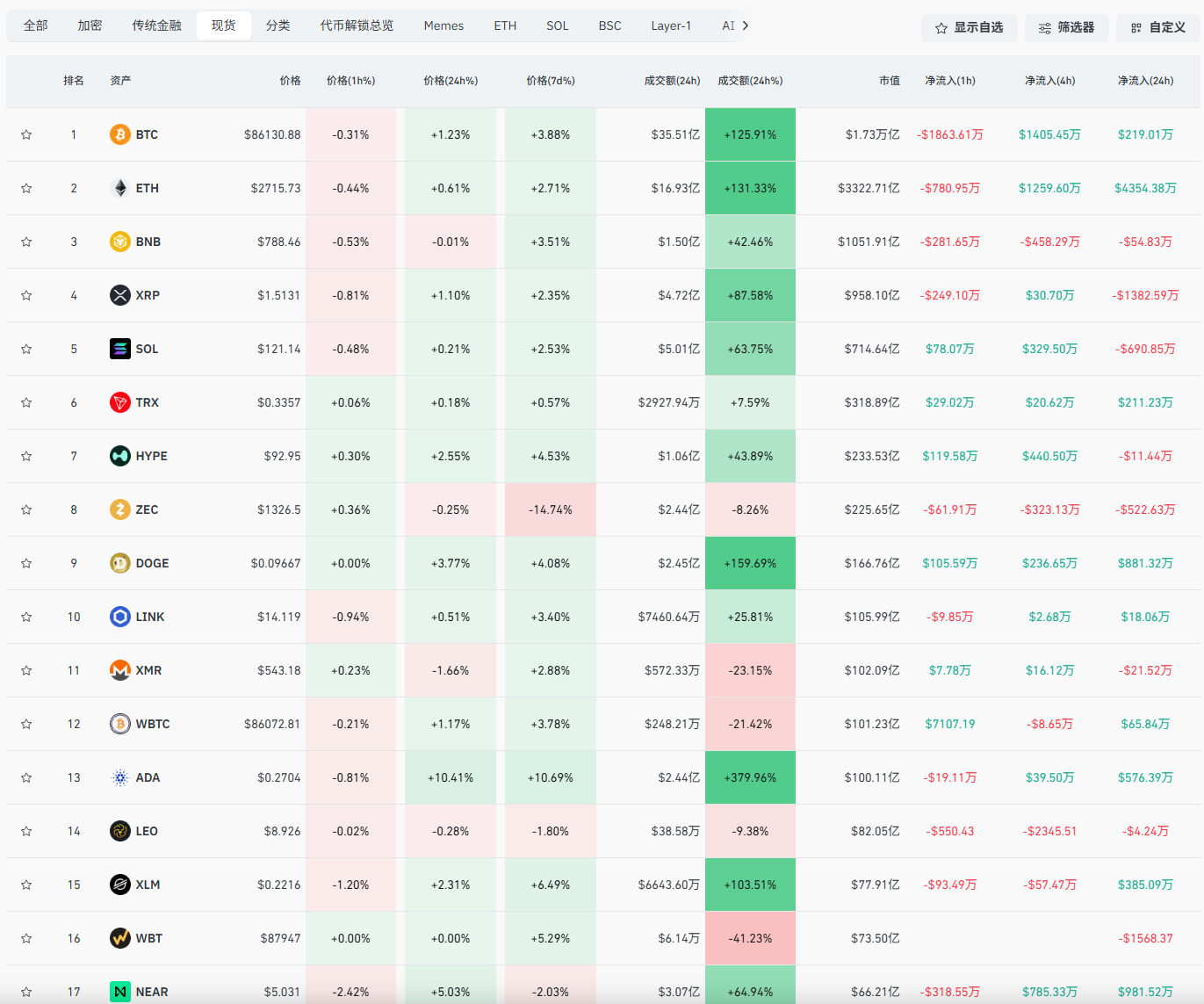This screenshot has height=1004, width=1204.
Task: Click the DOGE coin icon
Action: 120,563
